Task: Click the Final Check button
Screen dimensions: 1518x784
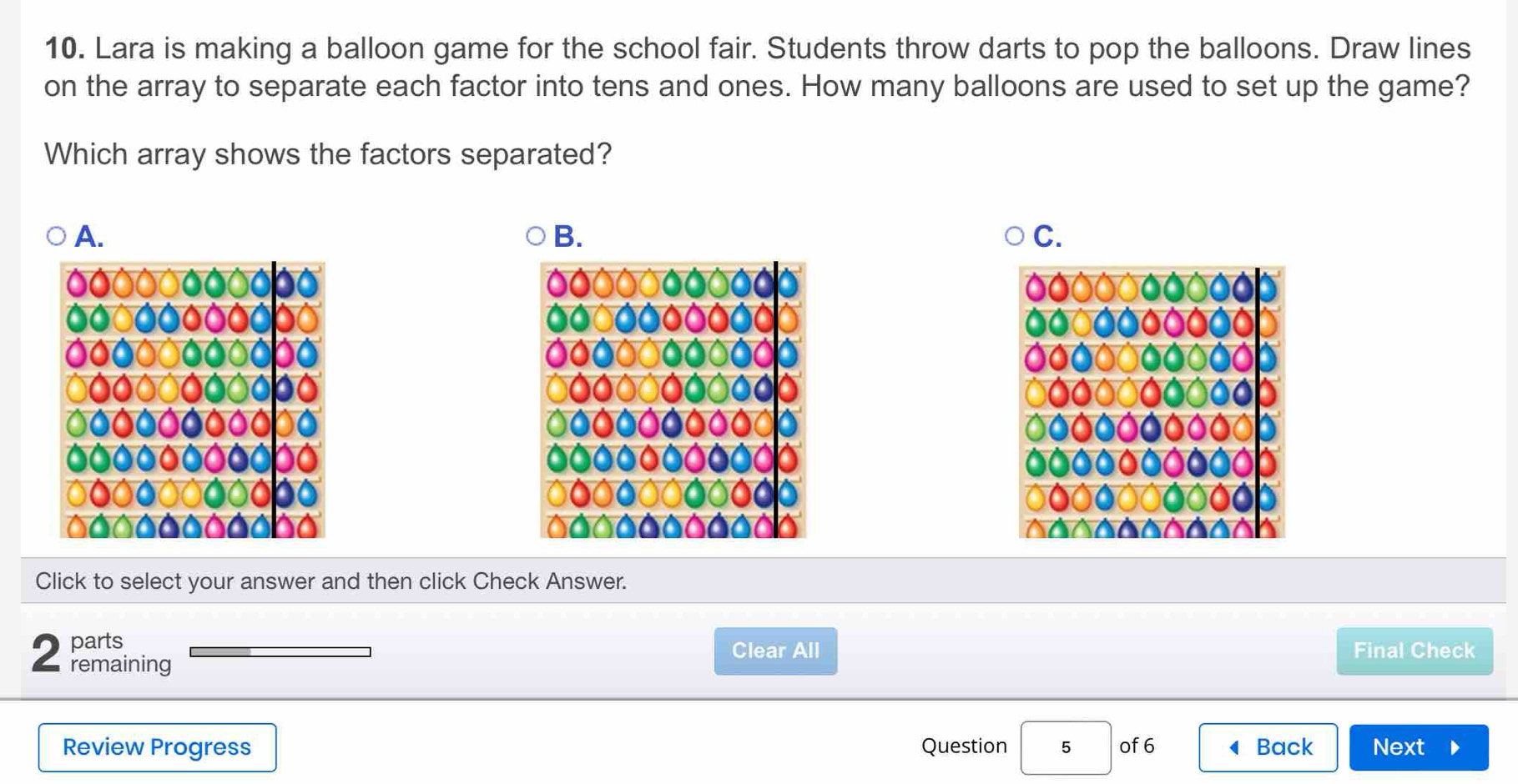Action: [x=1414, y=651]
